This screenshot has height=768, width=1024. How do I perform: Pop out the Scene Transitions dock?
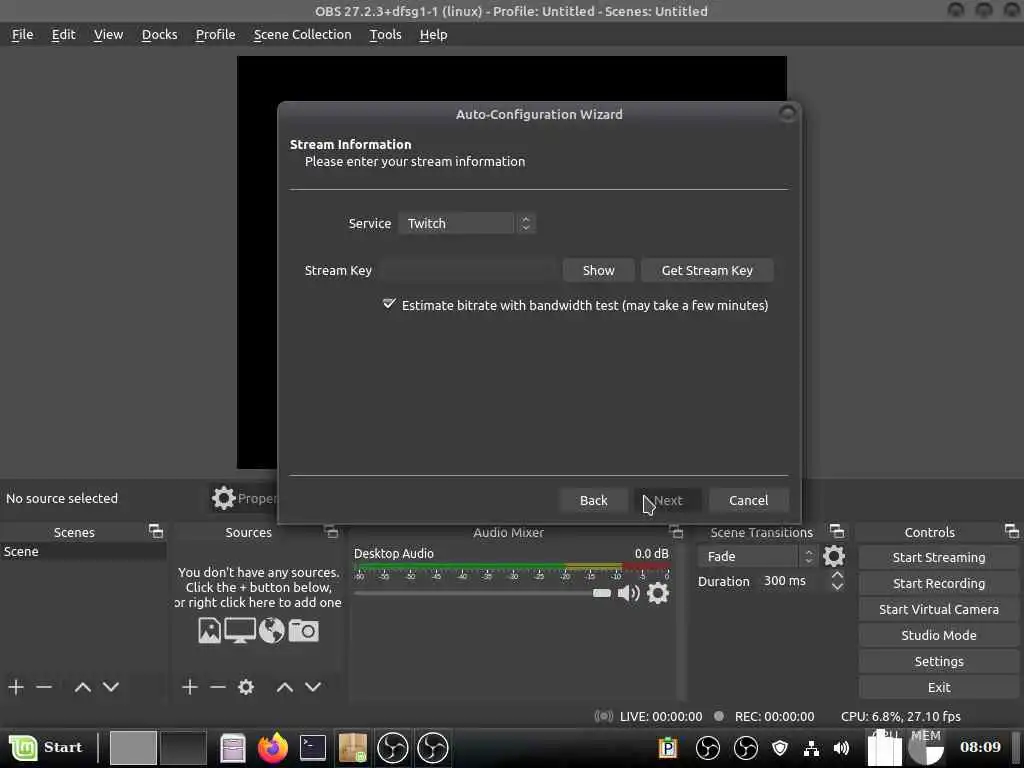point(837,530)
